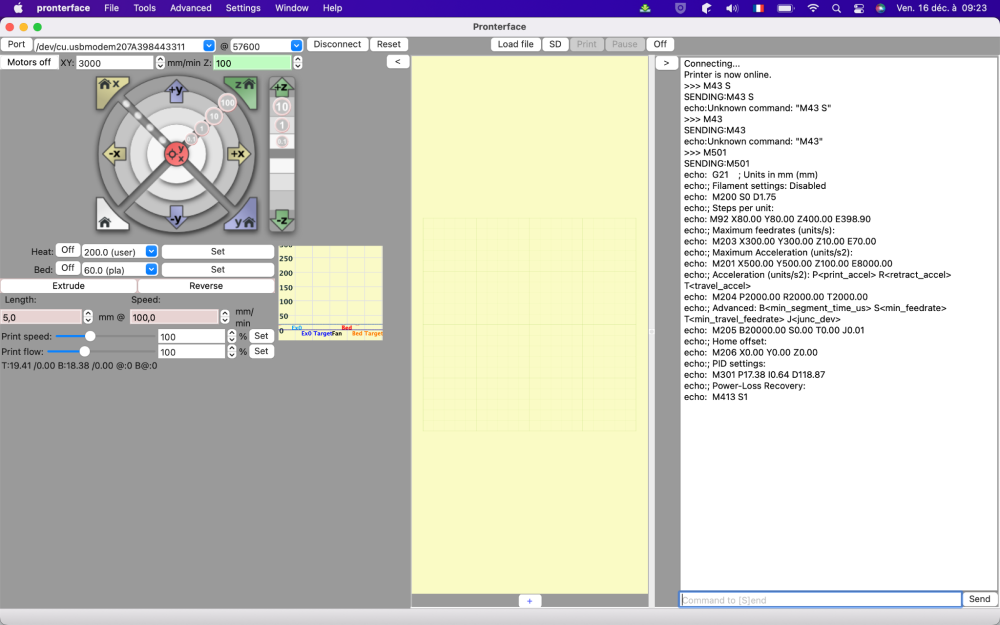This screenshot has width=1000, height=625.
Task: Jog the print head in +Y direction
Action: pyautogui.click(x=176, y=91)
